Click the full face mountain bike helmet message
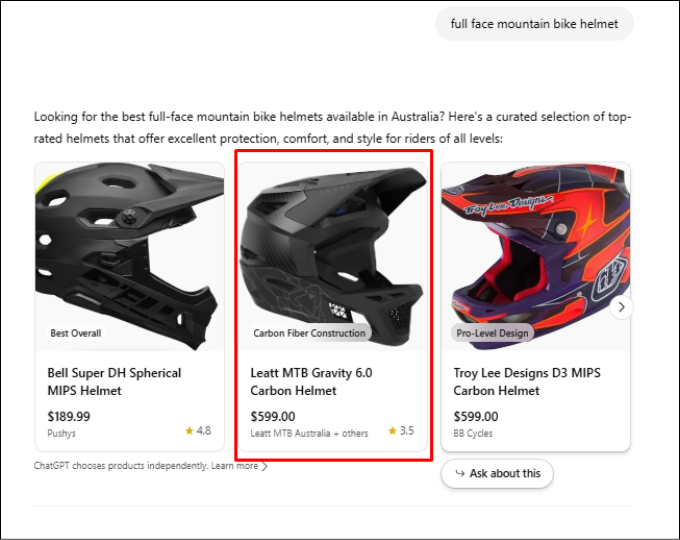 click(534, 24)
